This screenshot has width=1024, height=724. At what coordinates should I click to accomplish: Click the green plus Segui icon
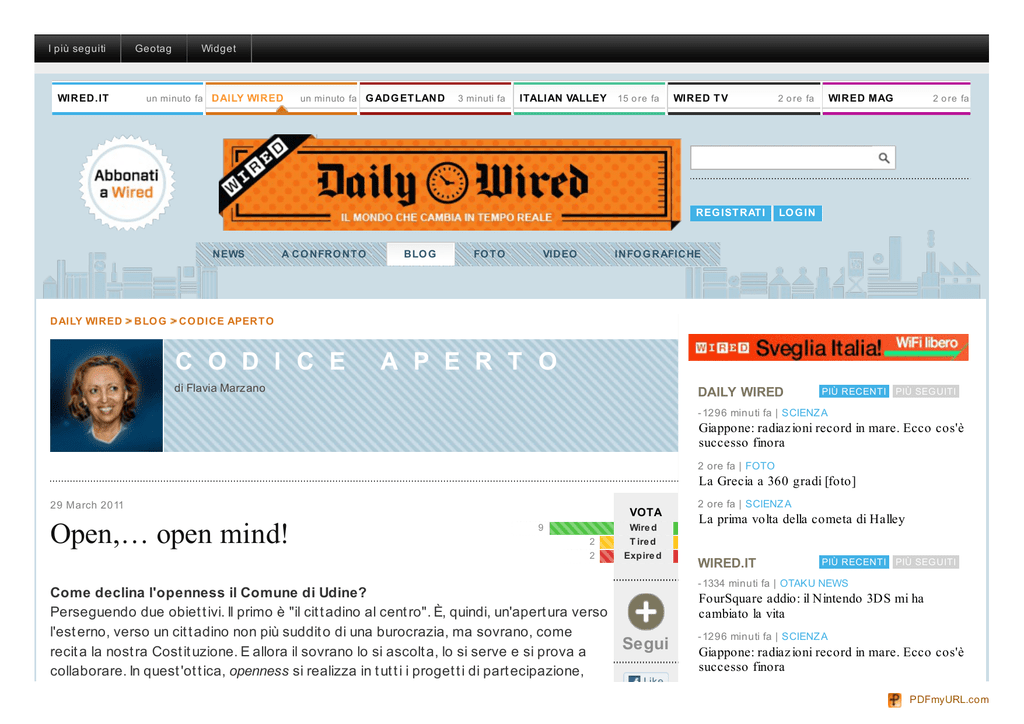coord(645,611)
